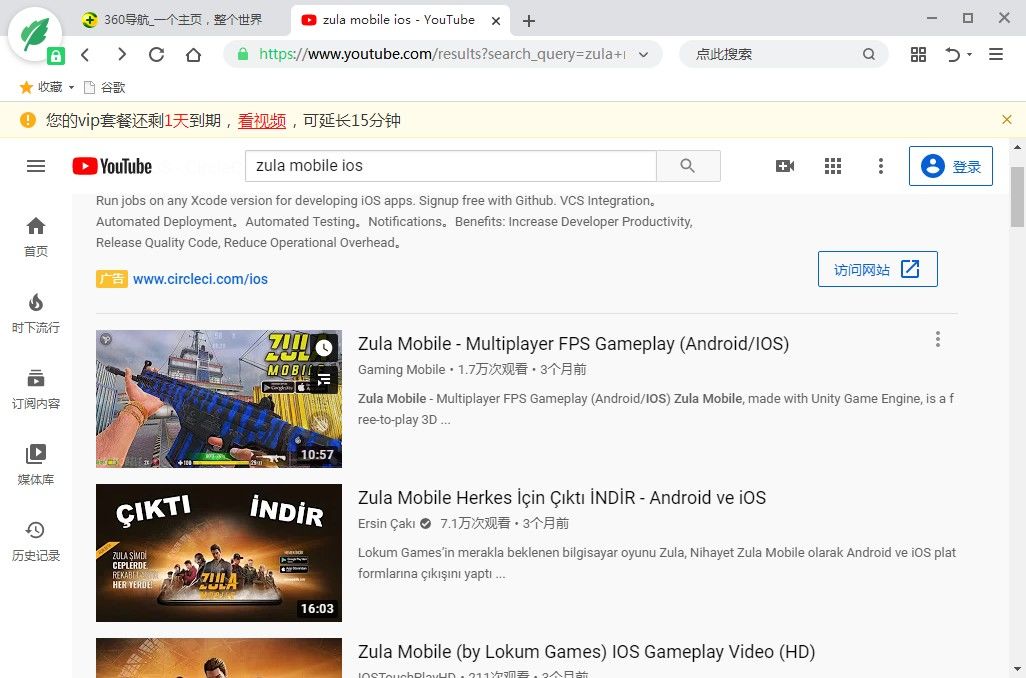The height and width of the screenshot is (678, 1026).
Task: Click the scrollbar up arrow
Action: pos(1017,147)
